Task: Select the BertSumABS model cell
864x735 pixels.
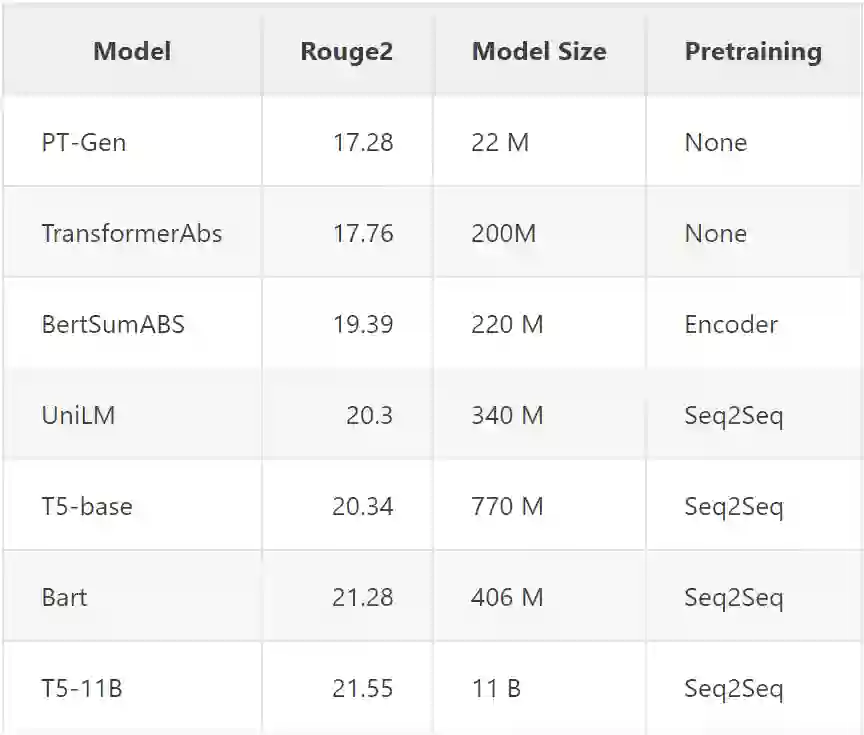Action: [113, 324]
